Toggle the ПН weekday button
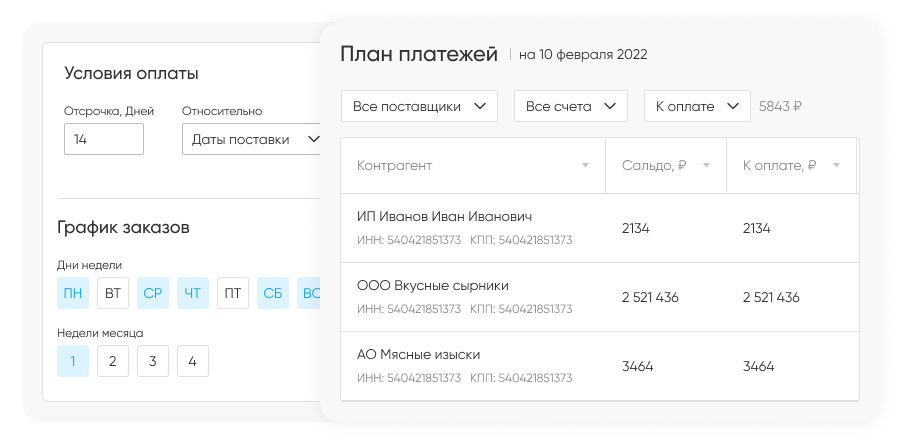The height and width of the screenshot is (444, 902). click(73, 293)
